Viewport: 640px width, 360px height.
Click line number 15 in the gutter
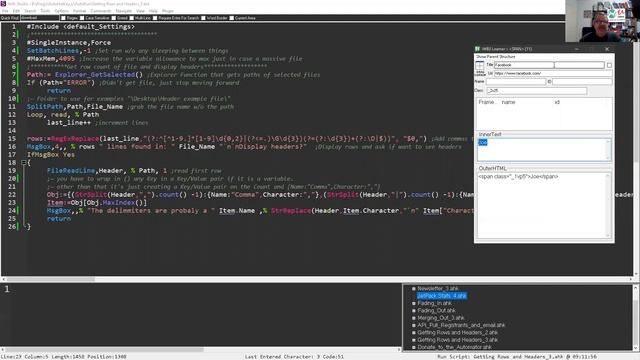pos(12,138)
